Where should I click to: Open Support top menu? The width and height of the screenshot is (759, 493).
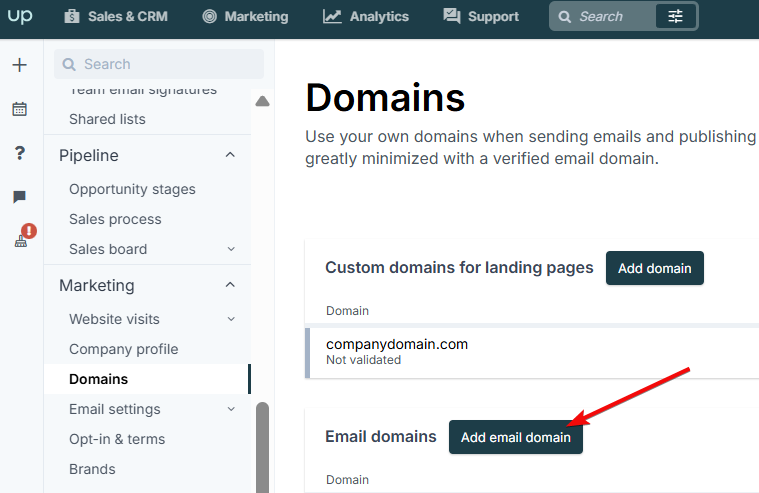(x=481, y=16)
